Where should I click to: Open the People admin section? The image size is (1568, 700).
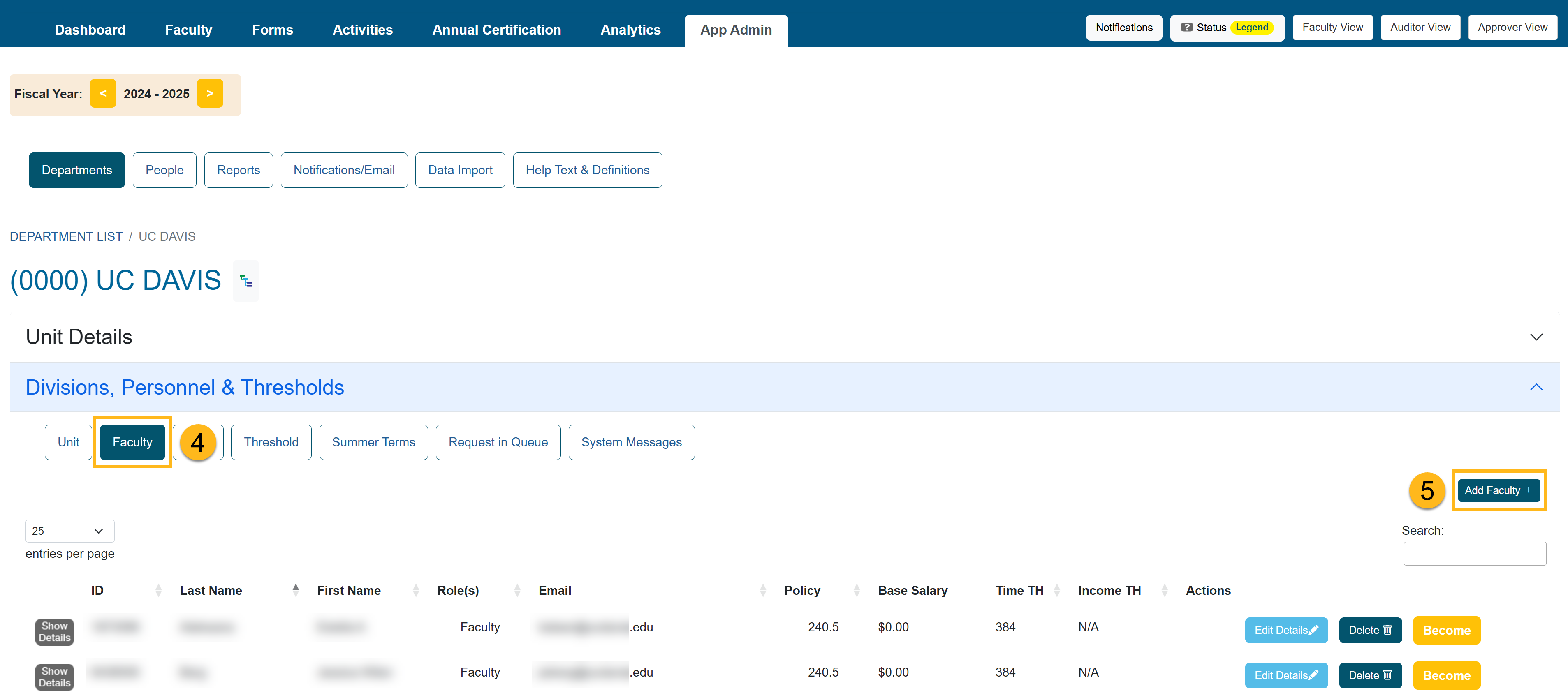tap(164, 170)
